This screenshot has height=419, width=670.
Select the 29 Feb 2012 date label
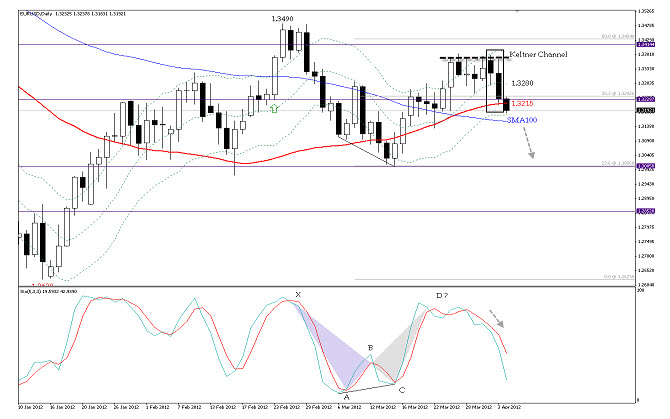(319, 407)
